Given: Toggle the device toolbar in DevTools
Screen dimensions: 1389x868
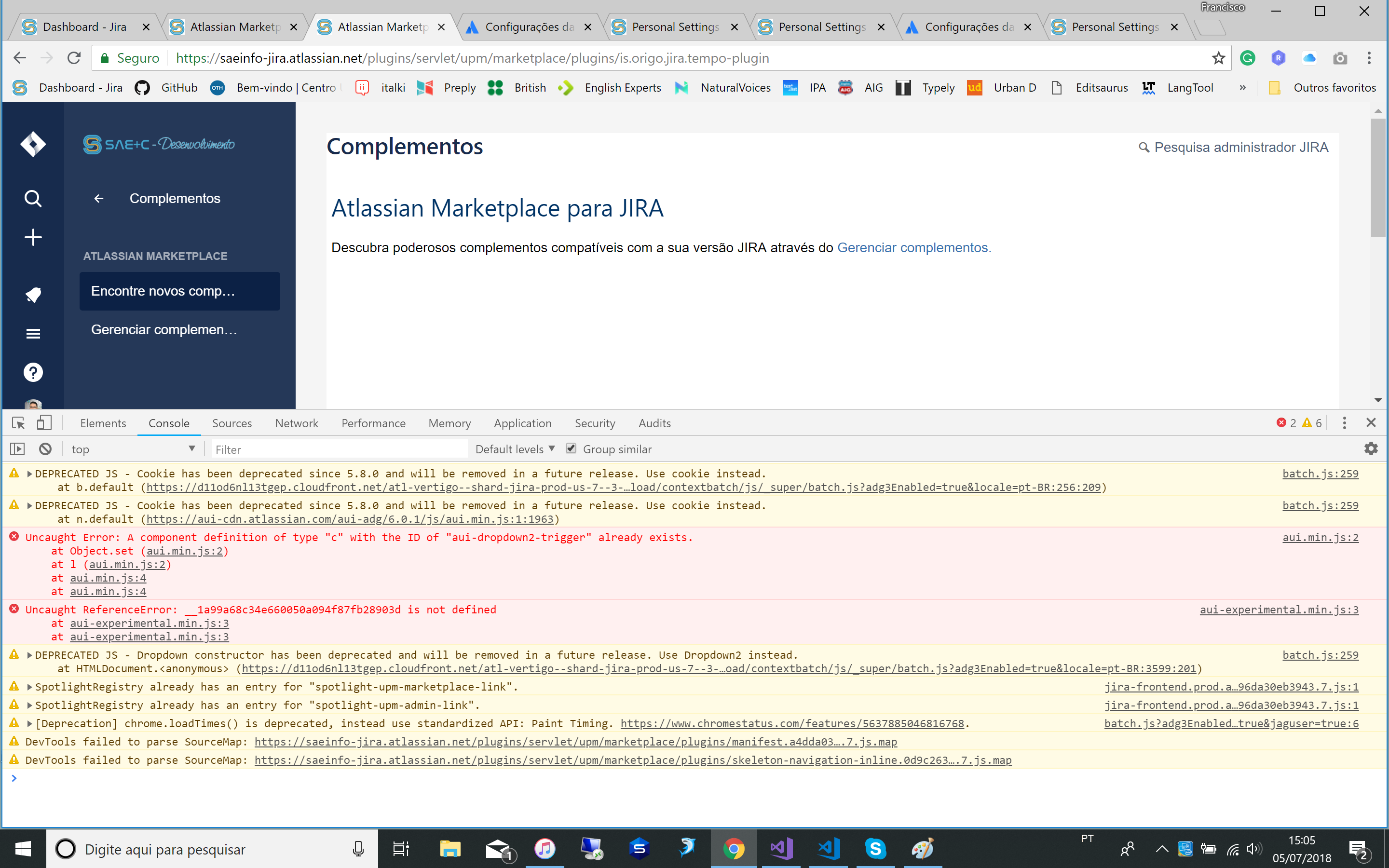Looking at the screenshot, I should click(x=43, y=422).
